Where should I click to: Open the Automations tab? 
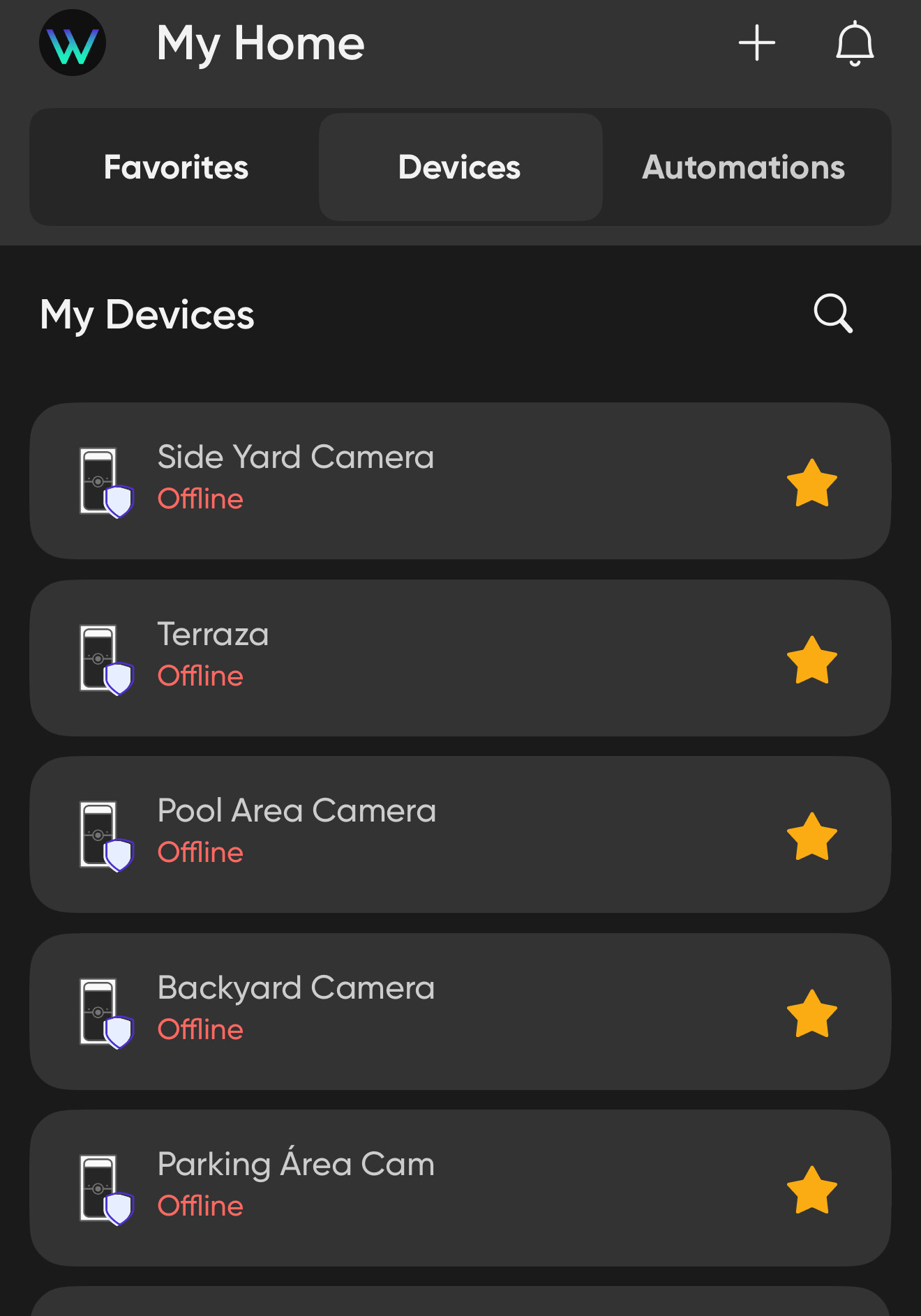744,167
